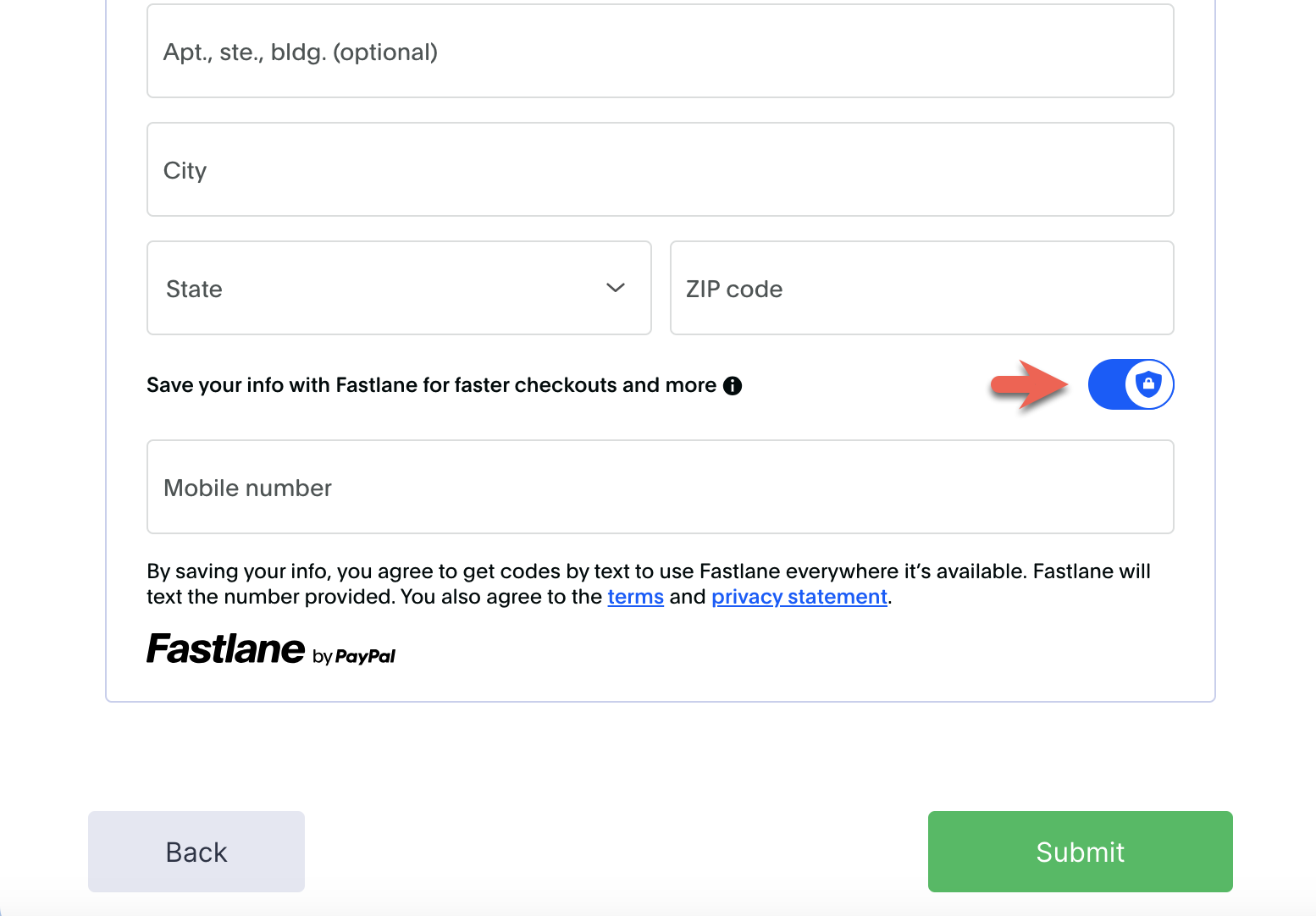Click the shield lock icon on the switch
The width and height of the screenshot is (1316, 916).
[x=1148, y=384]
